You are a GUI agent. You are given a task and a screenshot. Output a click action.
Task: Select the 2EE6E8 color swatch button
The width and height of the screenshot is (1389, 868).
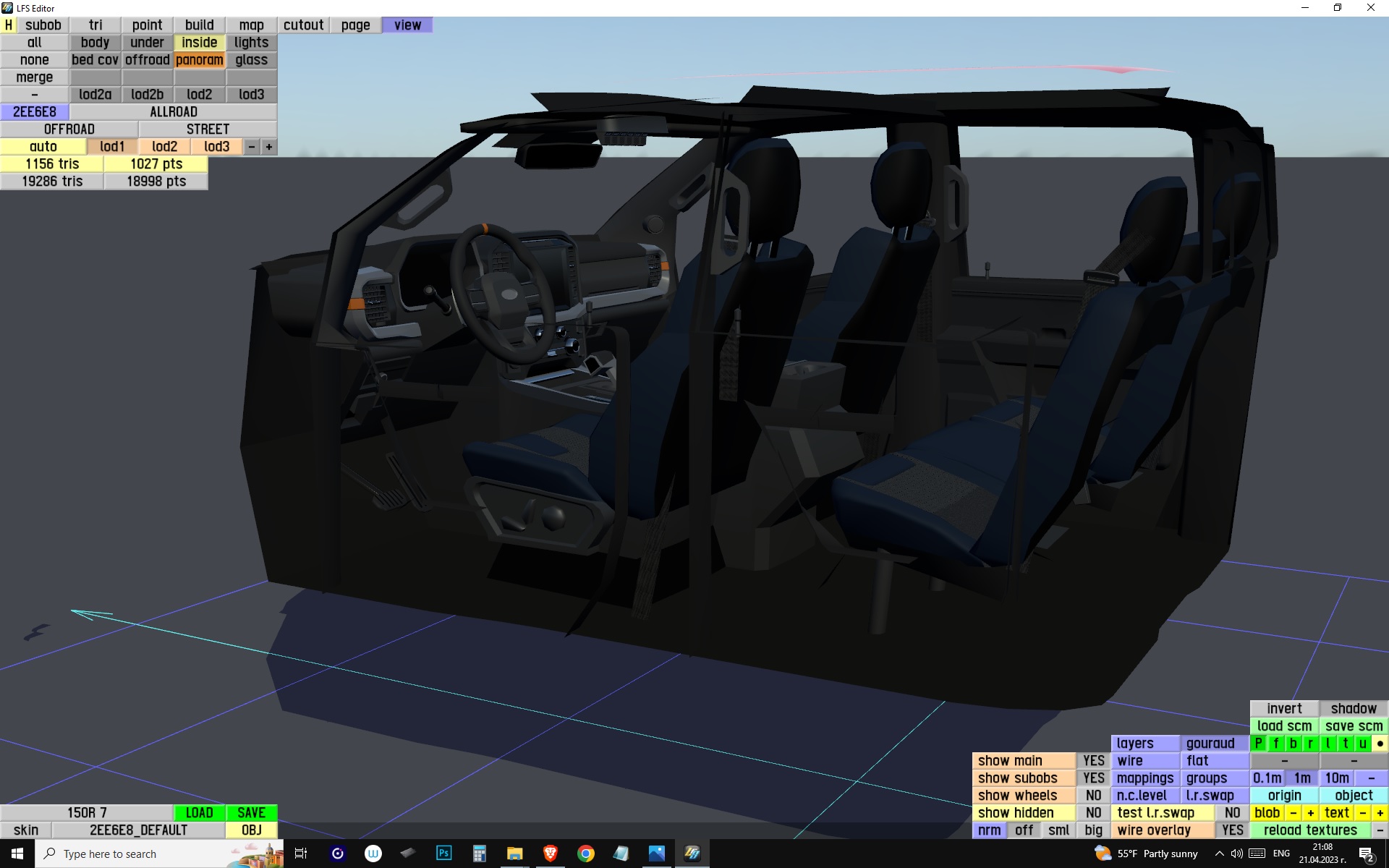pos(34,111)
